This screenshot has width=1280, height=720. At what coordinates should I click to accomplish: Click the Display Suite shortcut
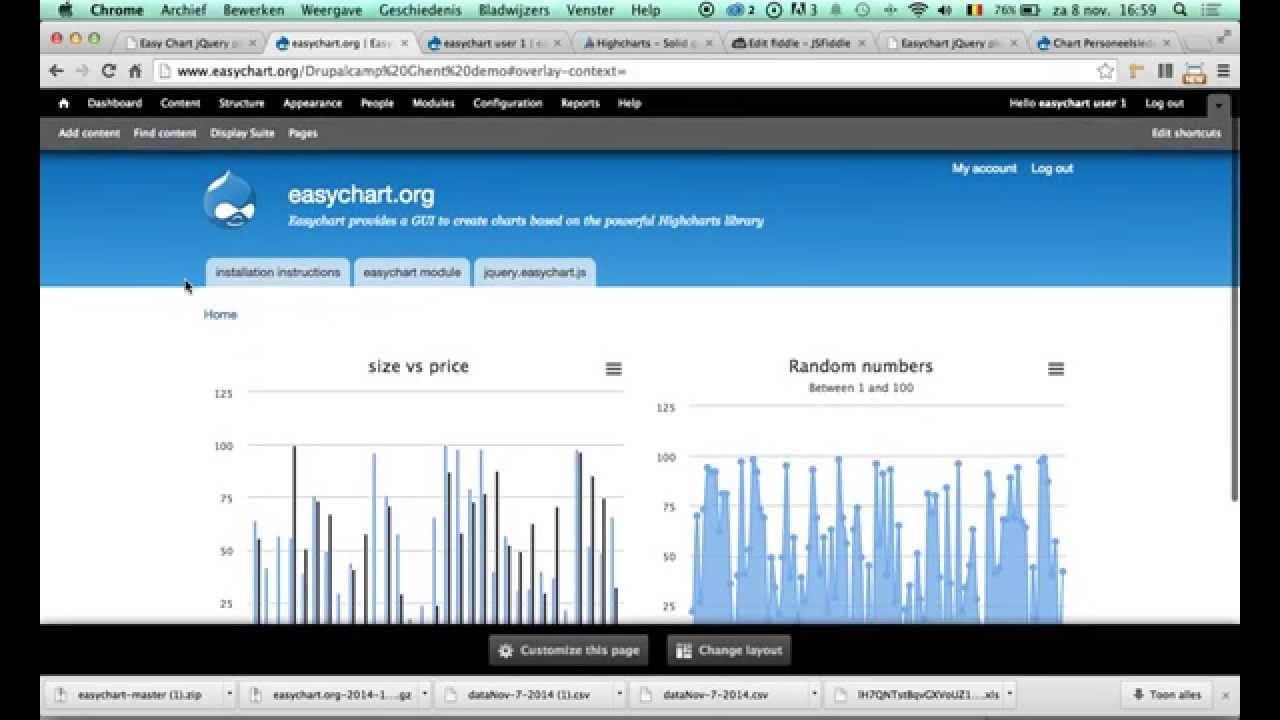tap(242, 133)
